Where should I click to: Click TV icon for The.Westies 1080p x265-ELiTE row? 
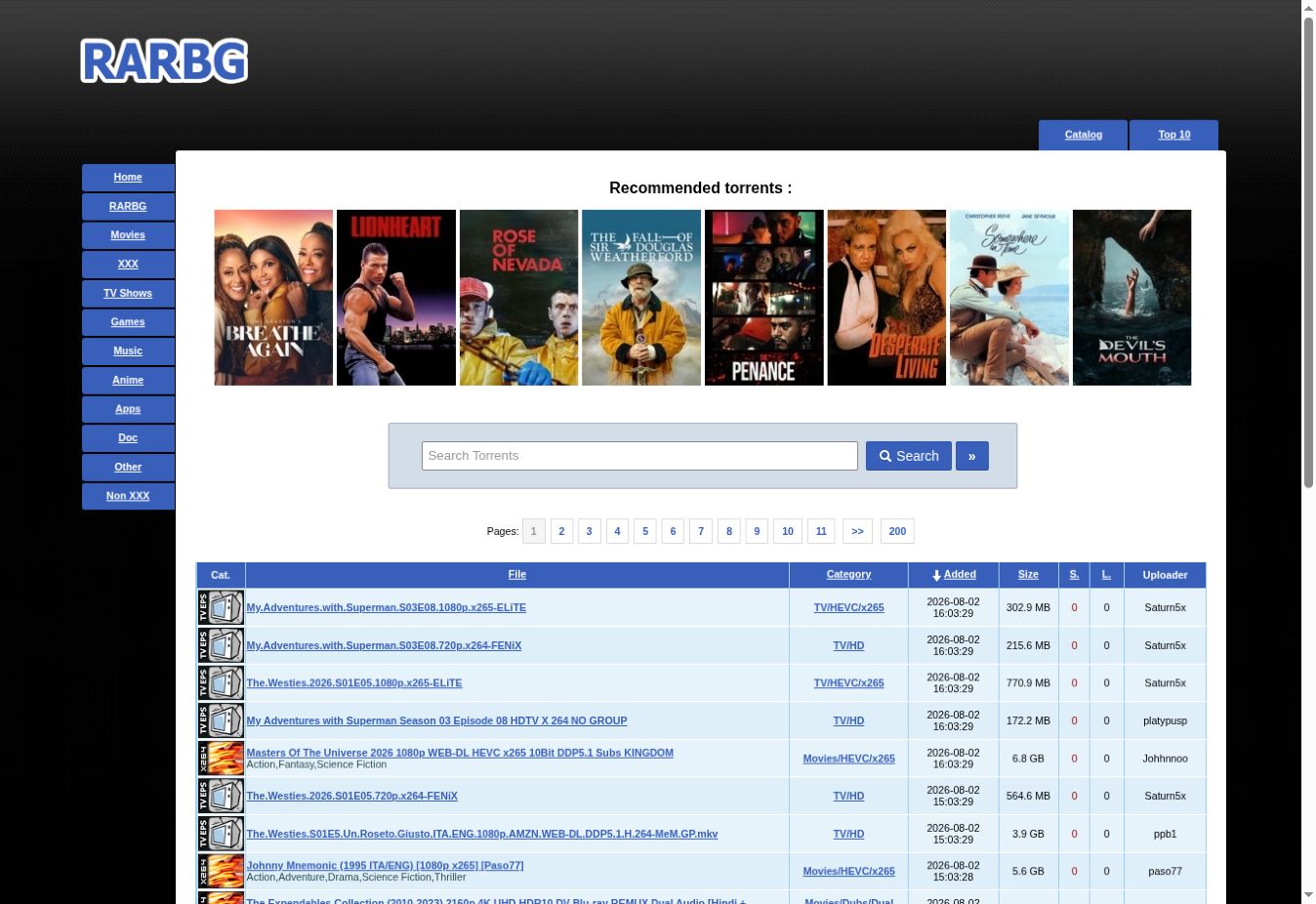[x=221, y=682]
